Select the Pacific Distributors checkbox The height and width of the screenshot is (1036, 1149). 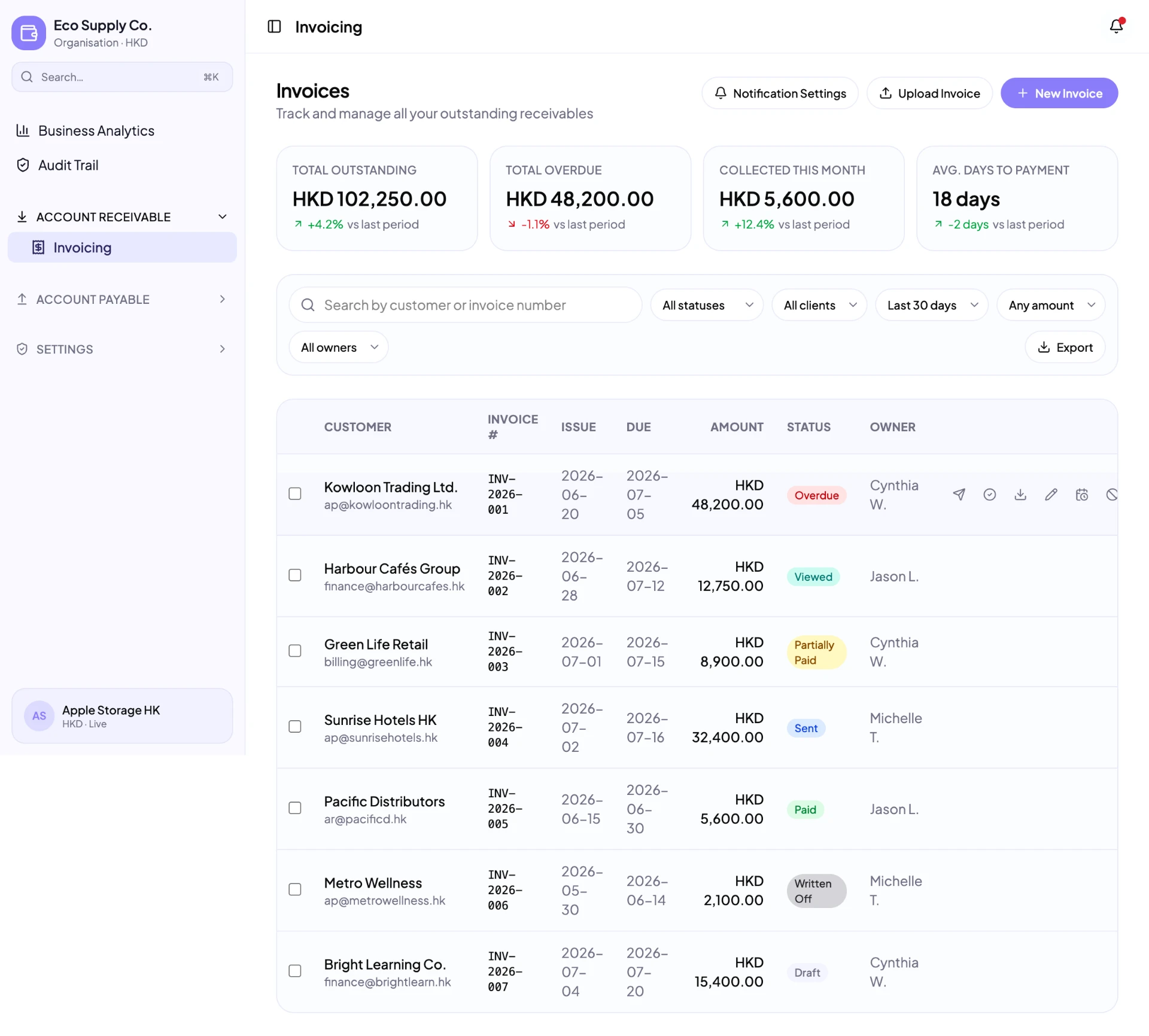295,808
